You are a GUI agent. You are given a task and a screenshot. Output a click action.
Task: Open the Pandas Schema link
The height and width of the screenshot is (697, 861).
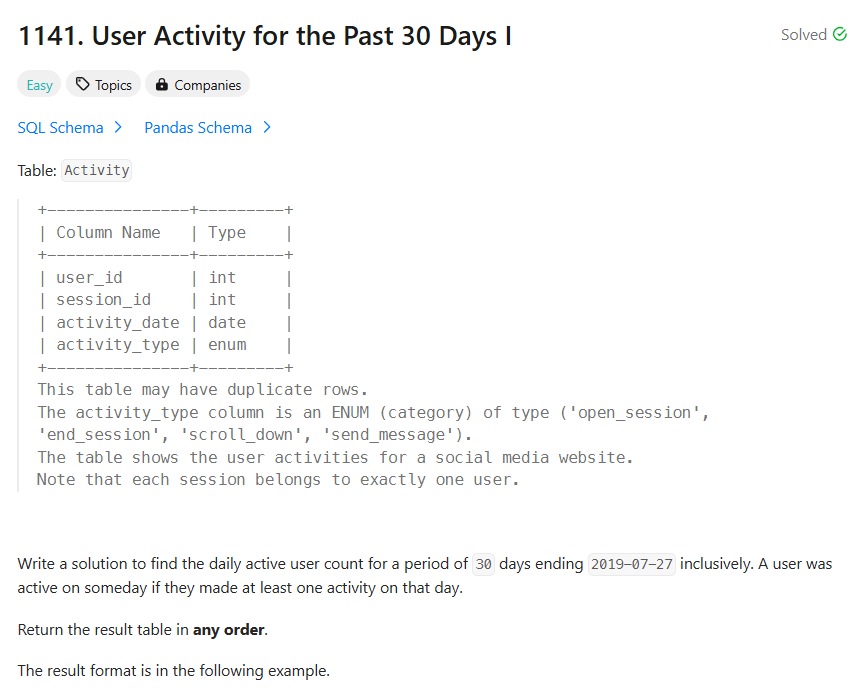(198, 128)
